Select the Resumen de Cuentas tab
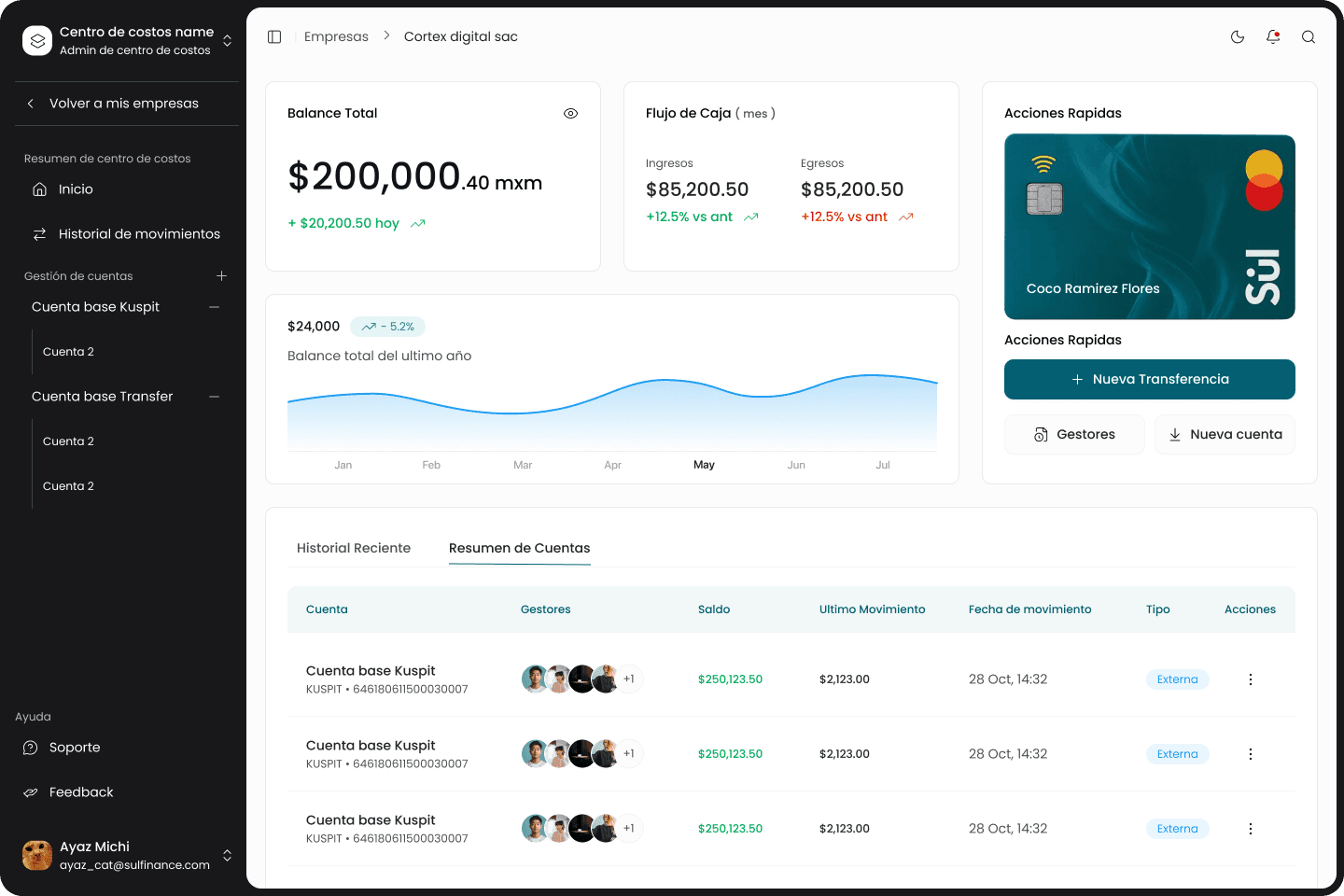Image resolution: width=1344 pixels, height=896 pixels. [x=519, y=548]
